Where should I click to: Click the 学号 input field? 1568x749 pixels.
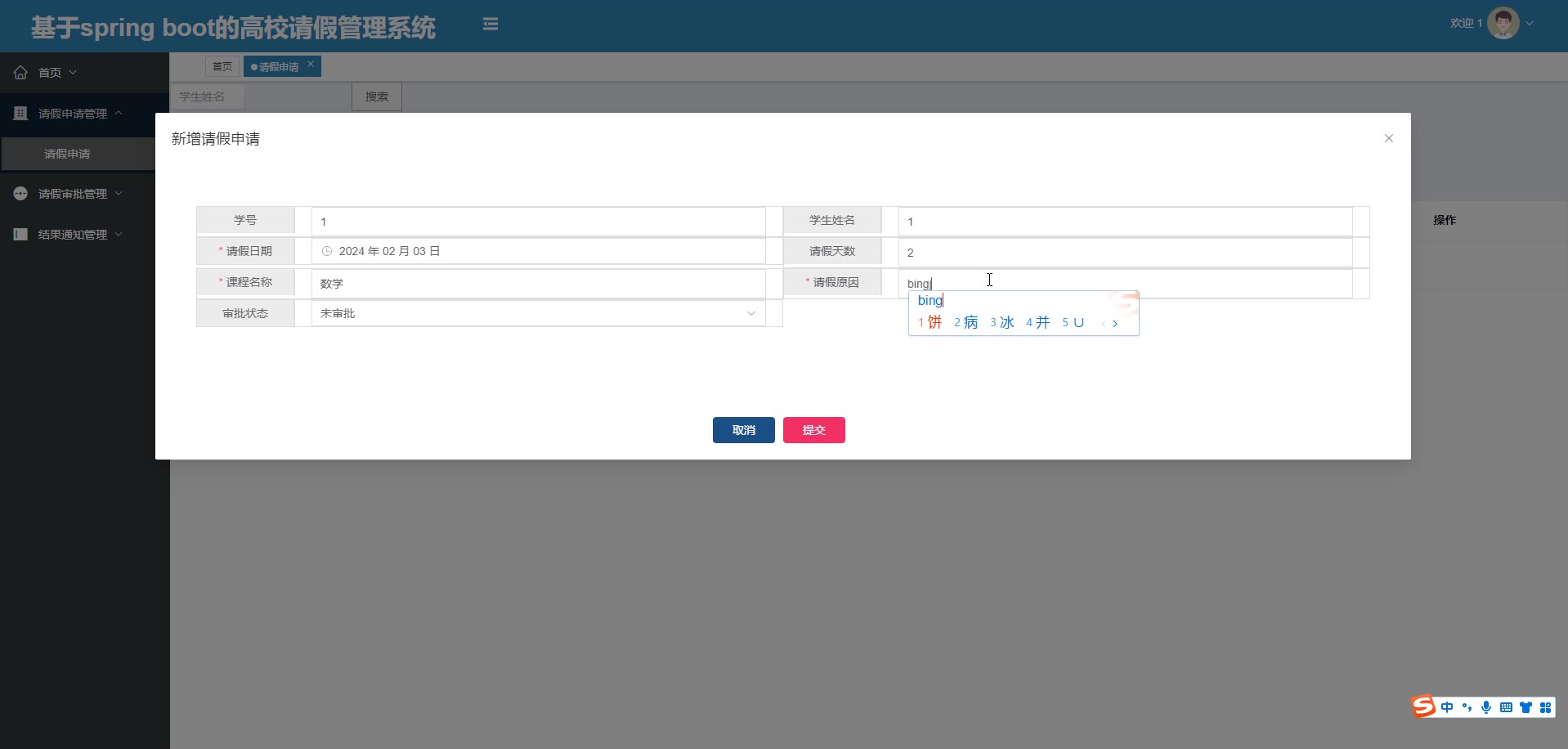pos(538,222)
